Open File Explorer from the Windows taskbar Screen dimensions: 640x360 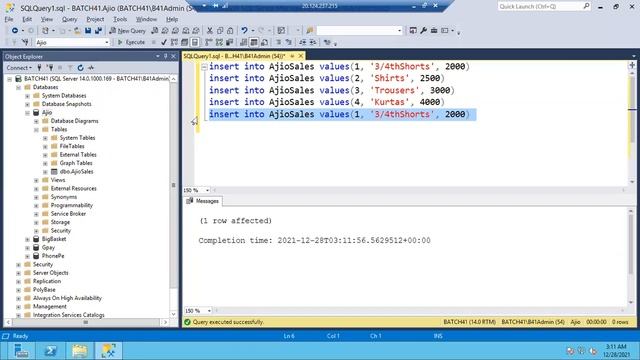pos(80,351)
